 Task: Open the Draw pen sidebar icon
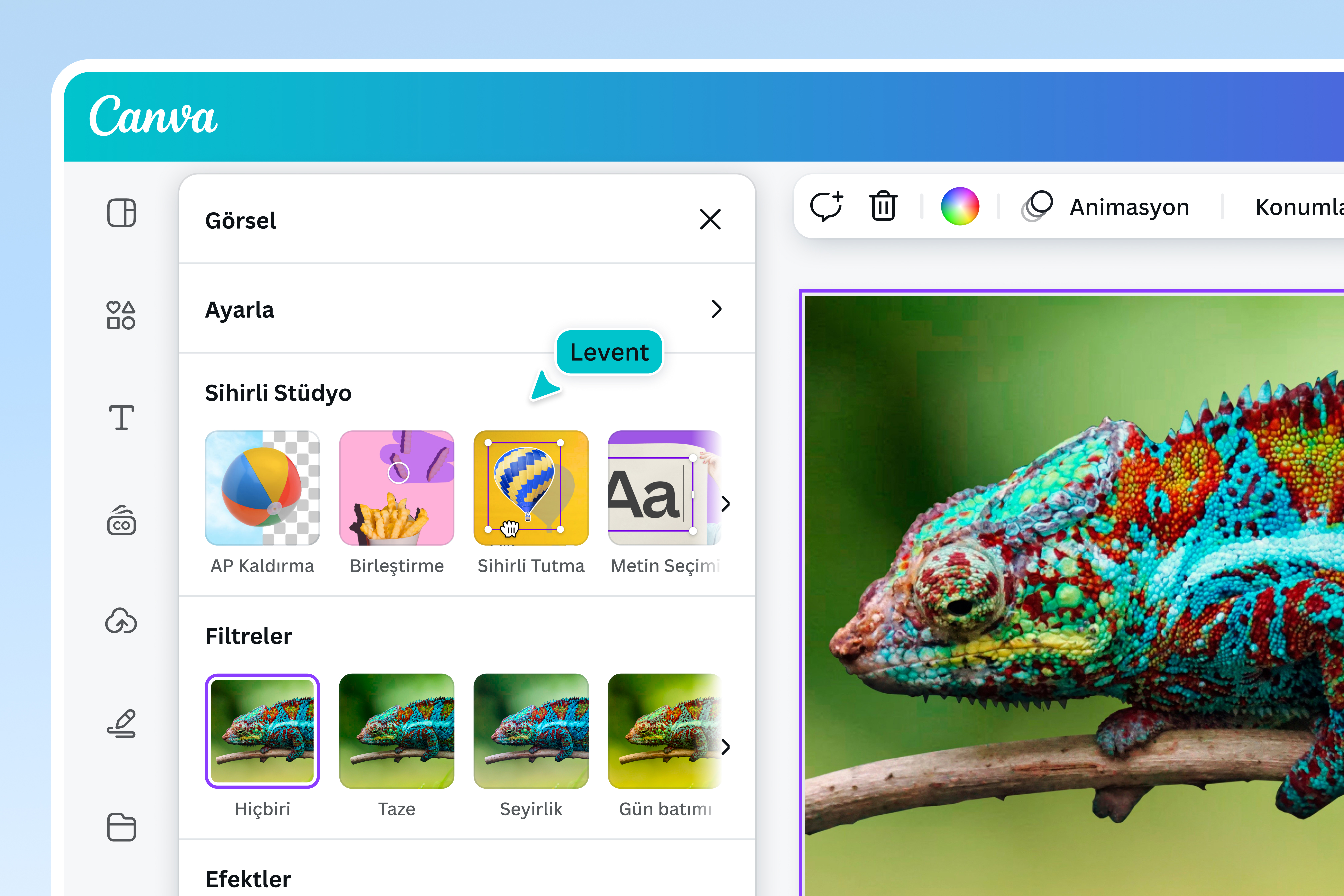(x=121, y=723)
